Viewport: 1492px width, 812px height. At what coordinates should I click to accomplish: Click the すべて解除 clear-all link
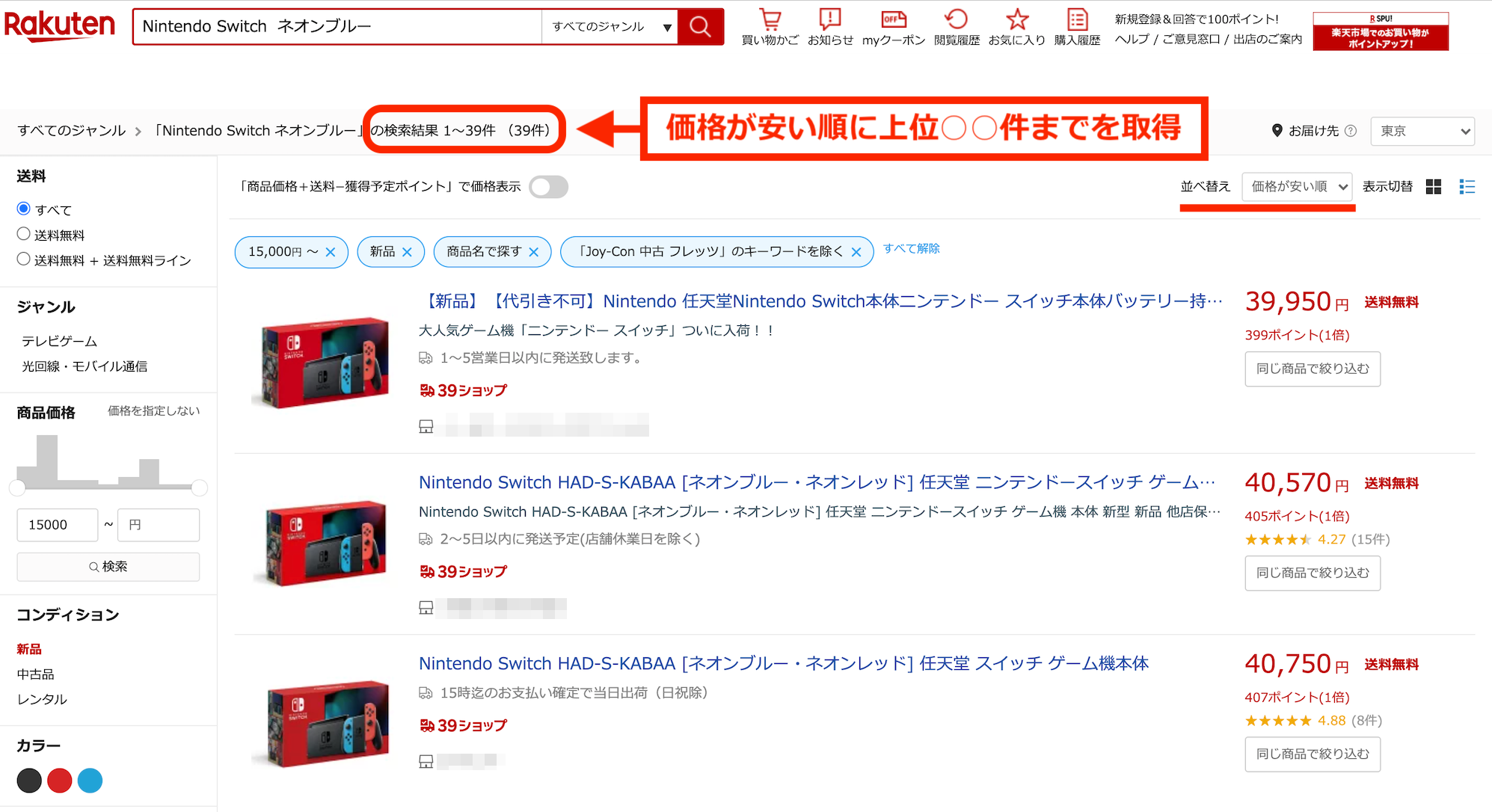coord(911,248)
